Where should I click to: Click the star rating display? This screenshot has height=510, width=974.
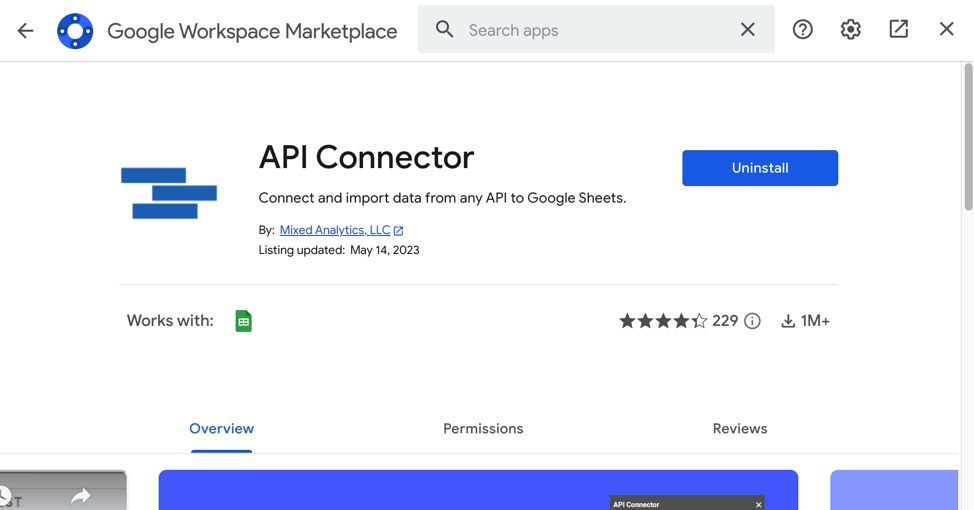(663, 321)
